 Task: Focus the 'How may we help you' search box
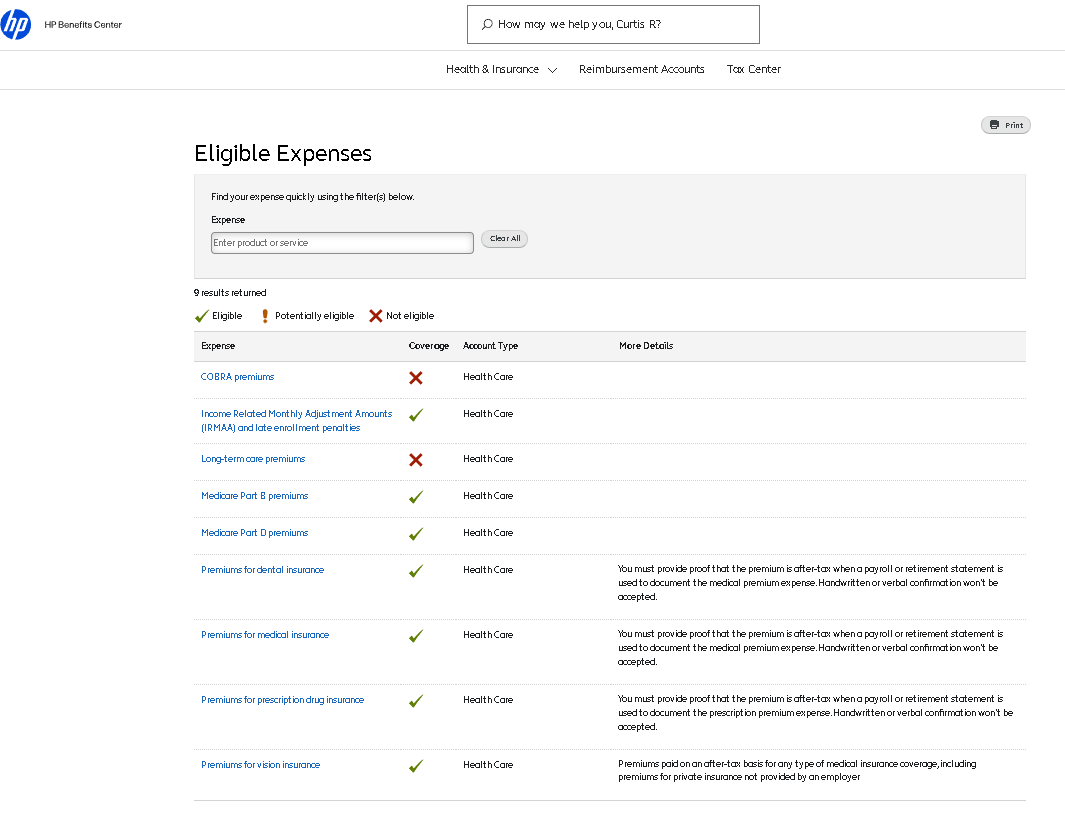click(x=620, y=25)
